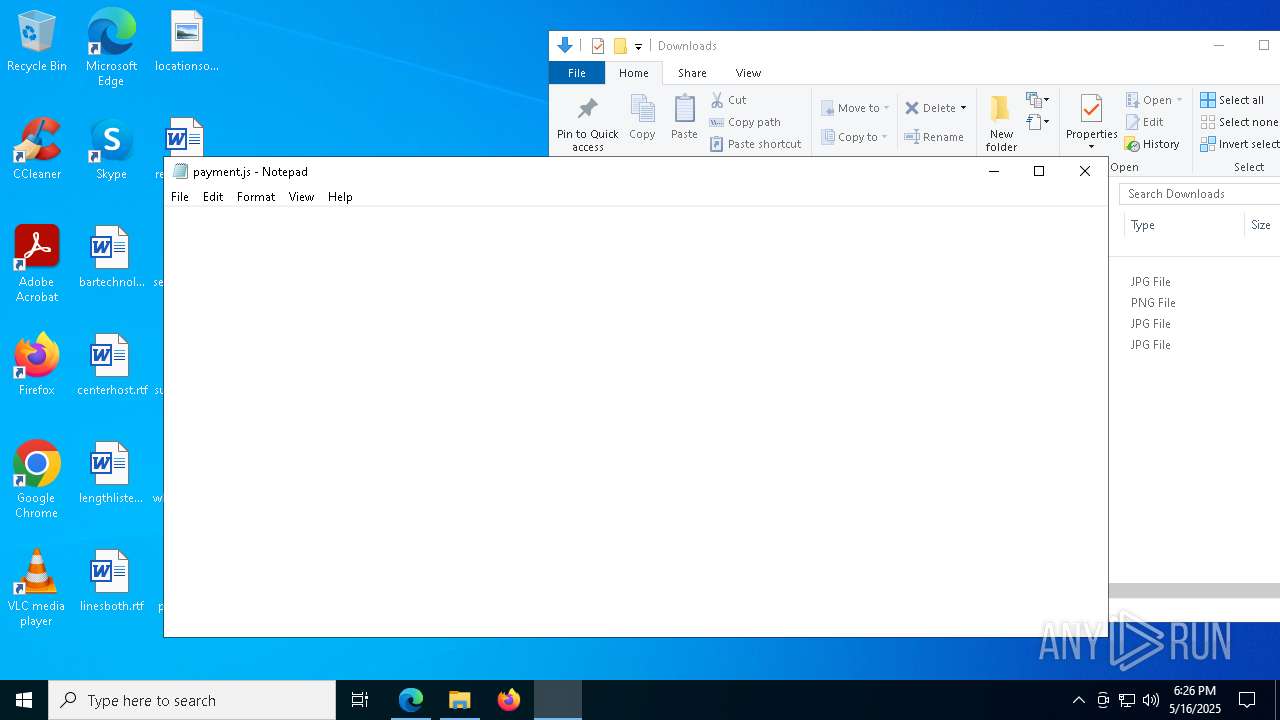The height and width of the screenshot is (720, 1280).
Task: Switch to View tab in Explorer
Action: pos(748,73)
